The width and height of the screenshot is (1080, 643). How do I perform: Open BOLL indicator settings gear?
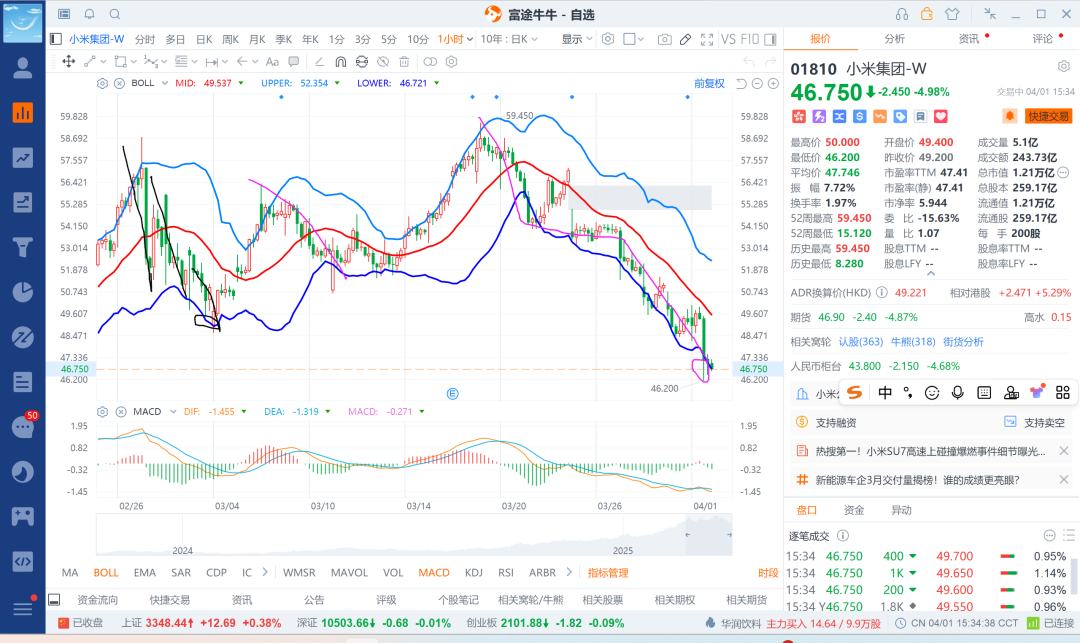tap(103, 83)
